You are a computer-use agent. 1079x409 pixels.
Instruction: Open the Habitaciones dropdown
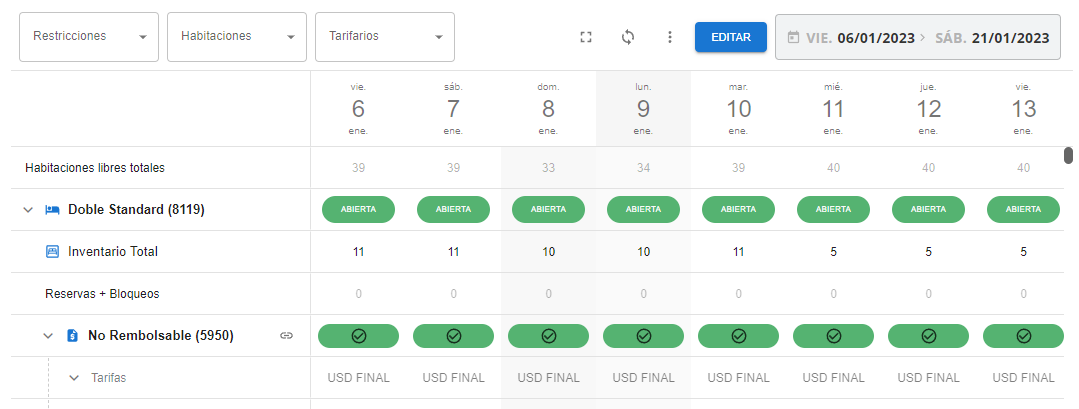coord(237,36)
